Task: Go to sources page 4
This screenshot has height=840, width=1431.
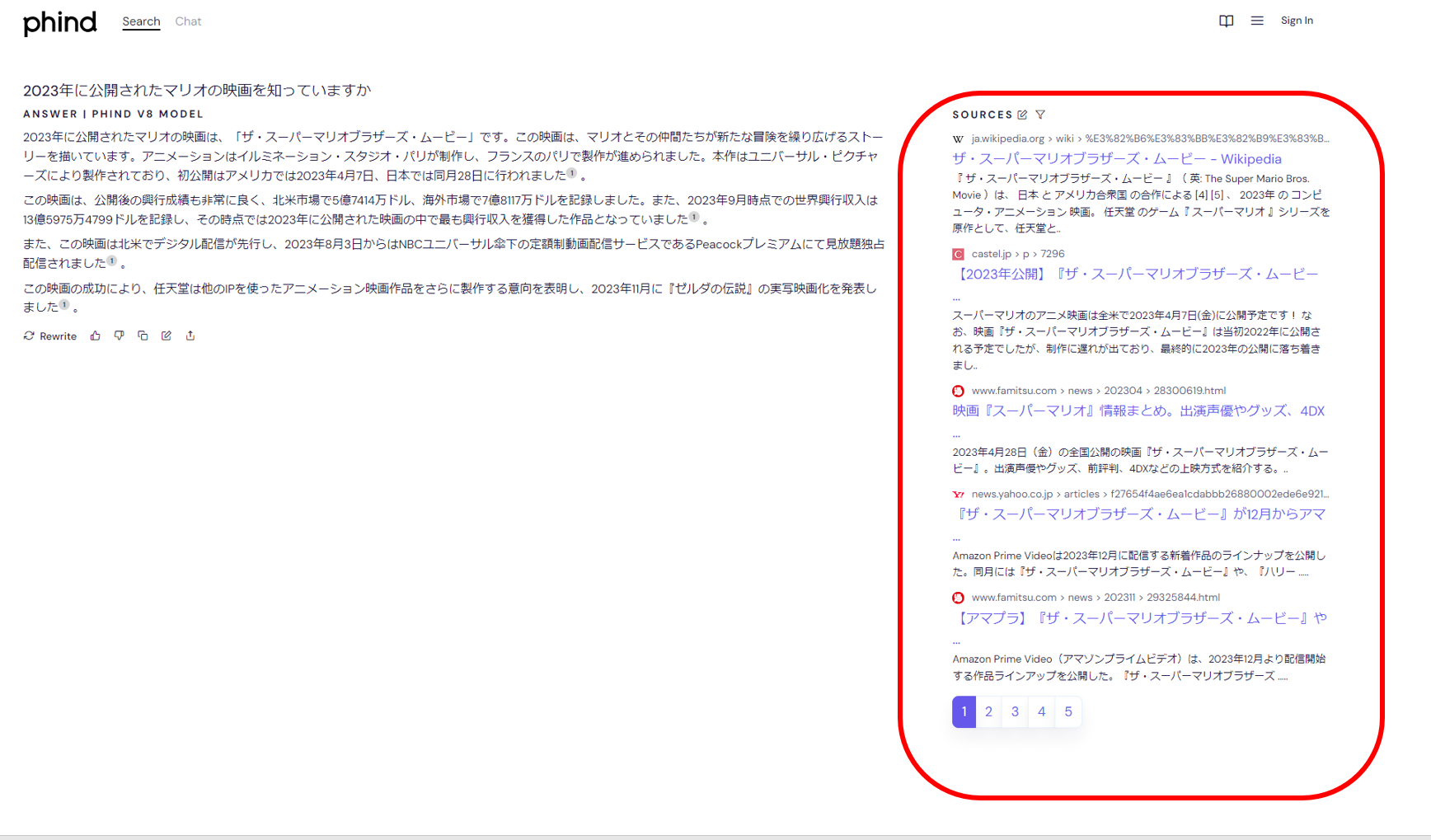Action: (1041, 712)
